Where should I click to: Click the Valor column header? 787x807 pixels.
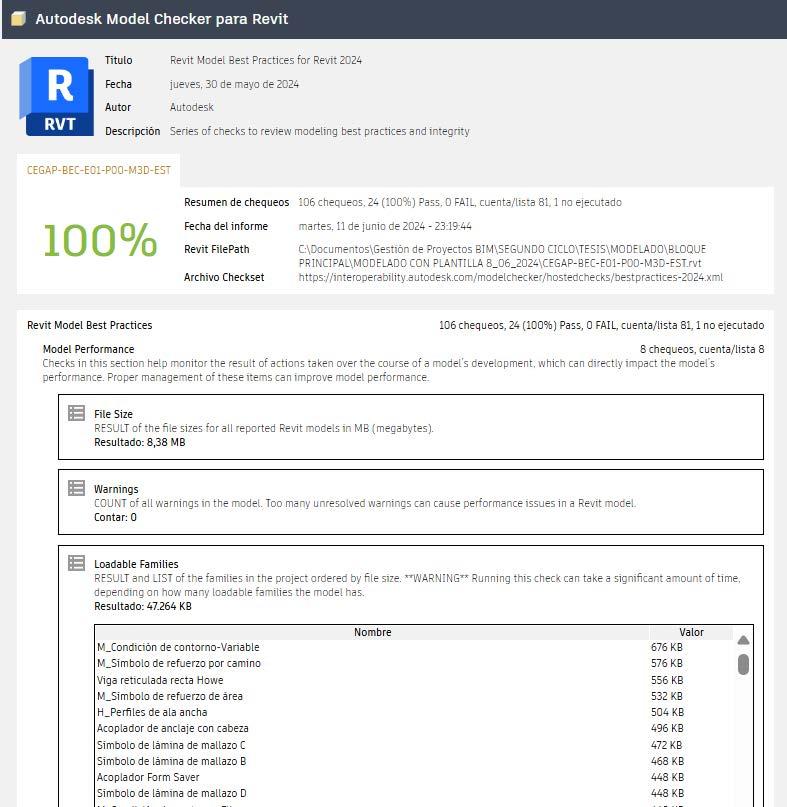691,633
